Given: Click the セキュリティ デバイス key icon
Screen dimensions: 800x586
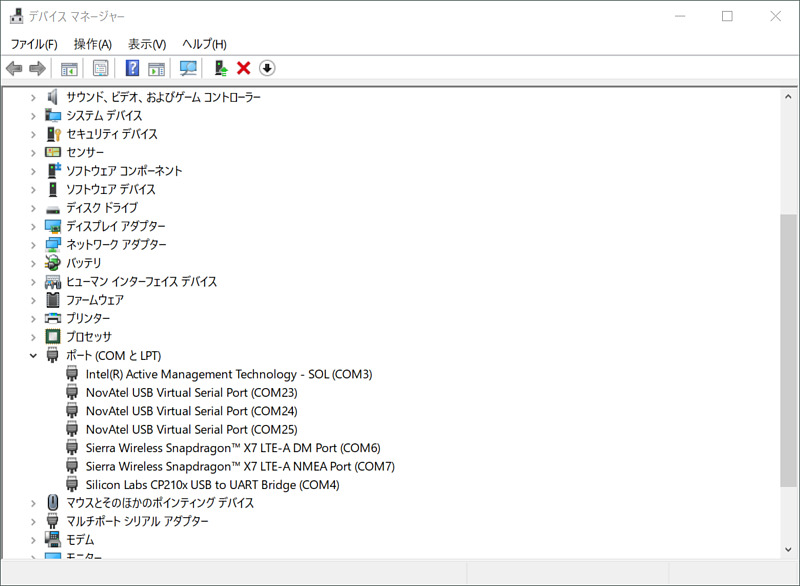Looking at the screenshot, I should (53, 134).
